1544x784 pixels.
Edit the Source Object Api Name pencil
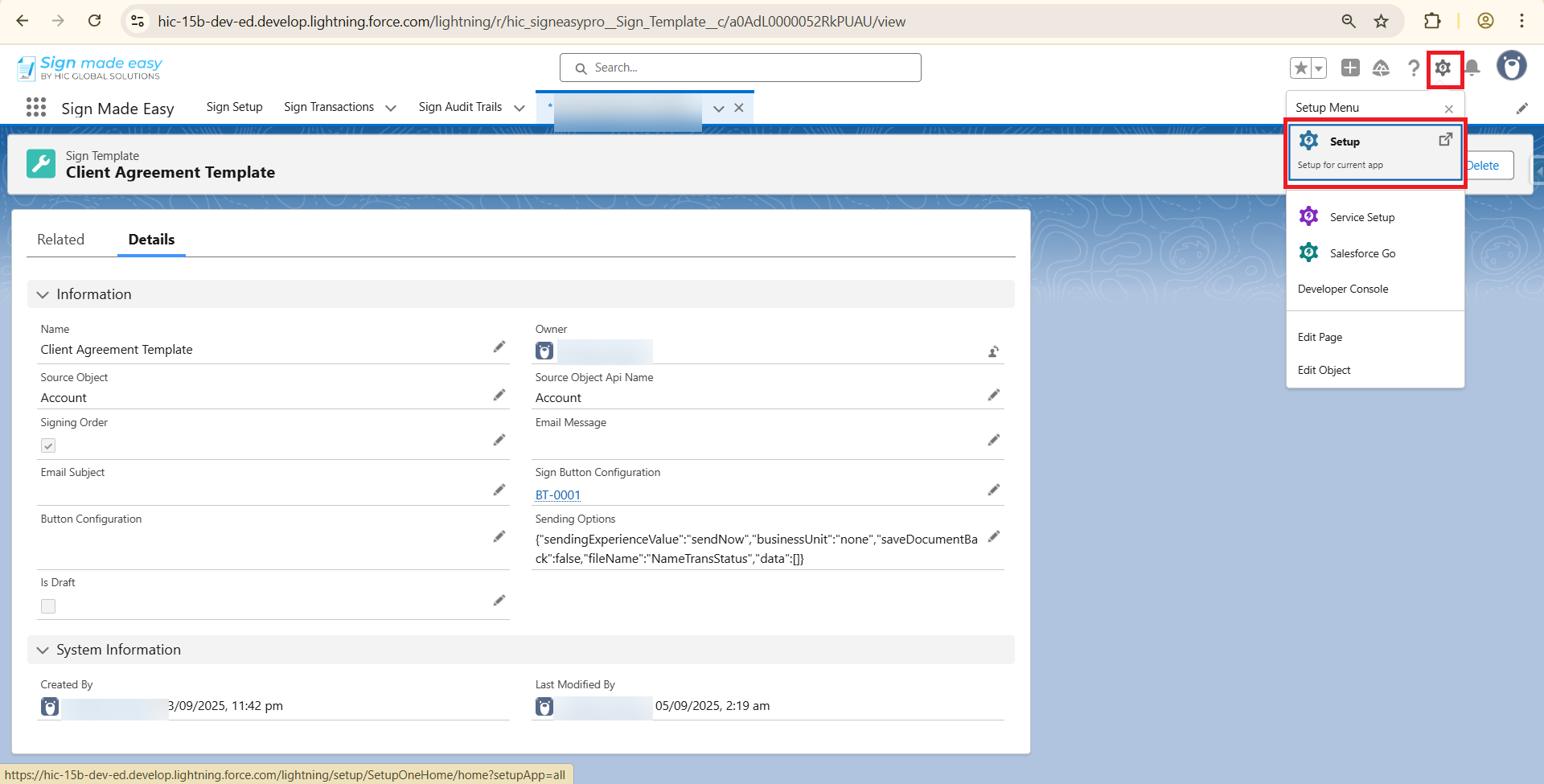(994, 395)
